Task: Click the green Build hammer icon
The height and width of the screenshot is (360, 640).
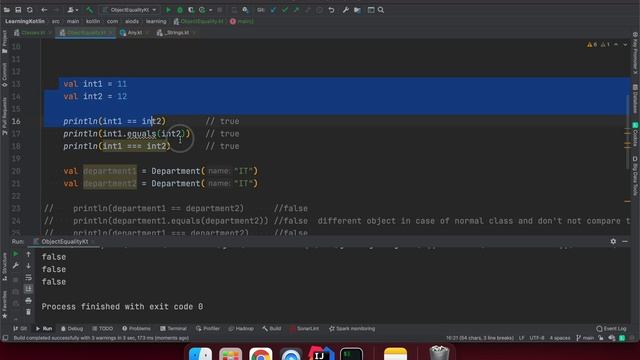Action: coord(90,10)
